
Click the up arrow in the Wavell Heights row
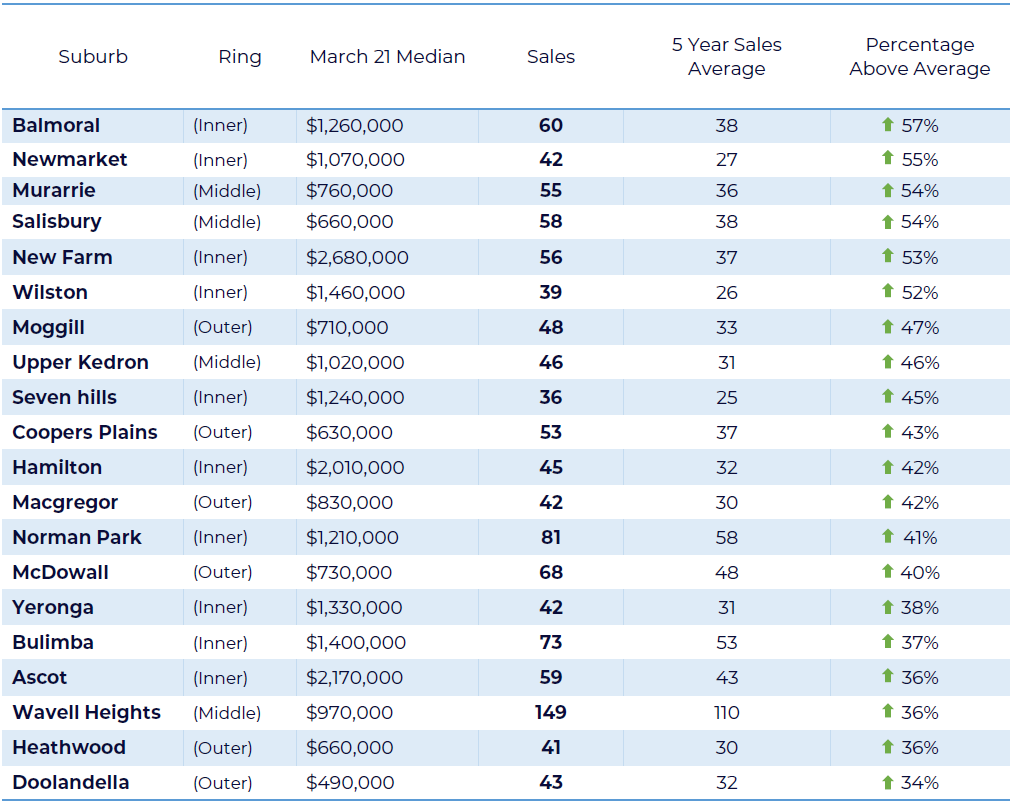pos(887,711)
